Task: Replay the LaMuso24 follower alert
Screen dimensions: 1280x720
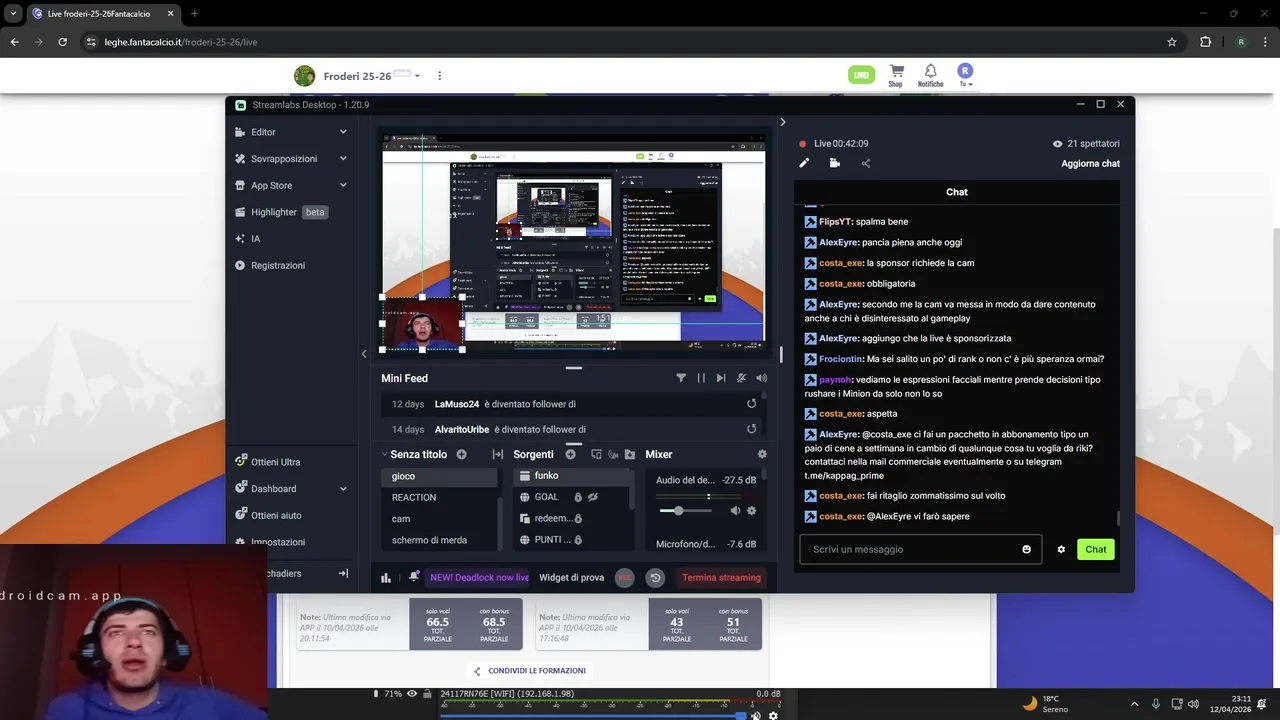Action: click(x=751, y=404)
